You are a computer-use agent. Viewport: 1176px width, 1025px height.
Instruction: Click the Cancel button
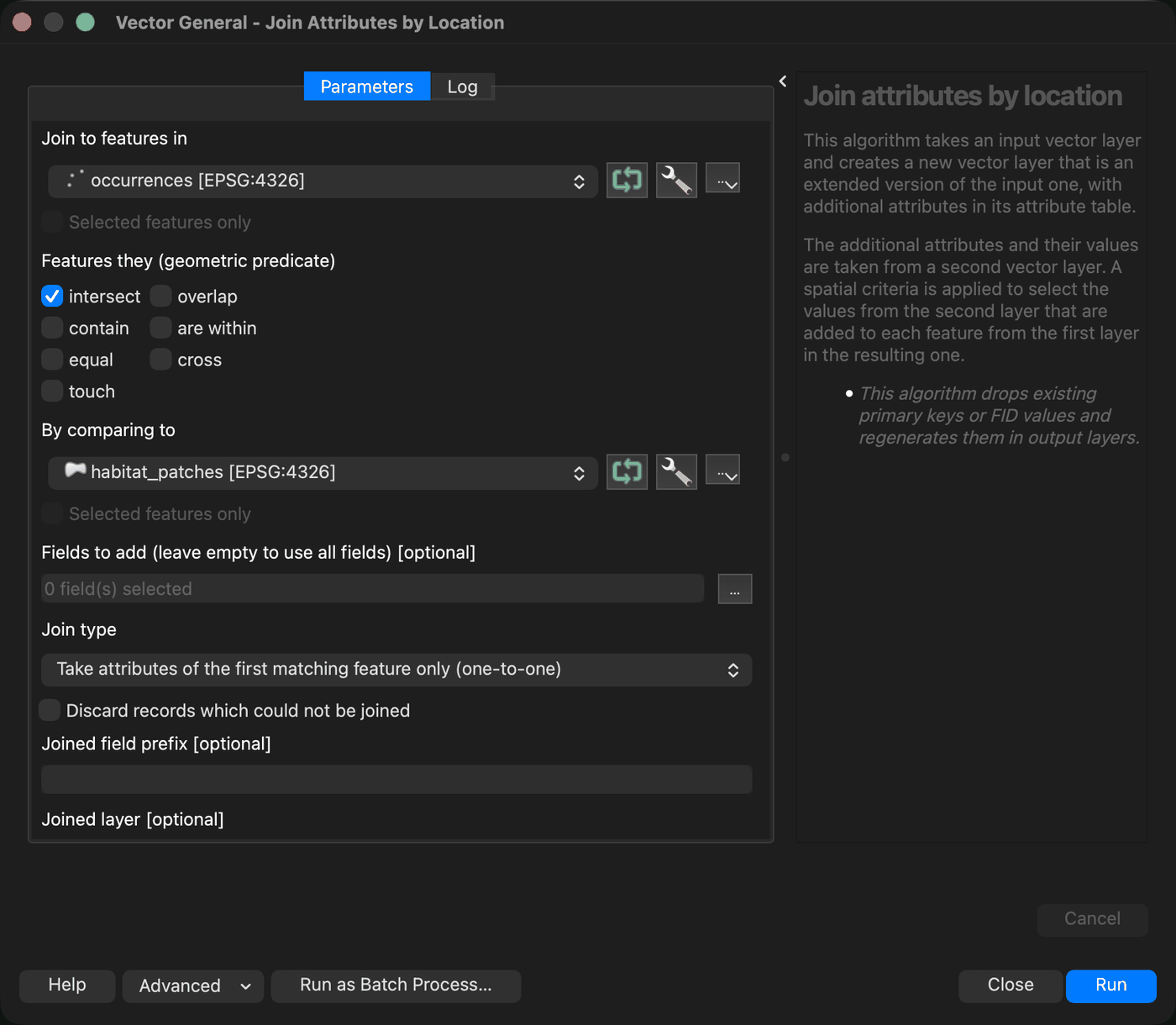[1092, 919]
